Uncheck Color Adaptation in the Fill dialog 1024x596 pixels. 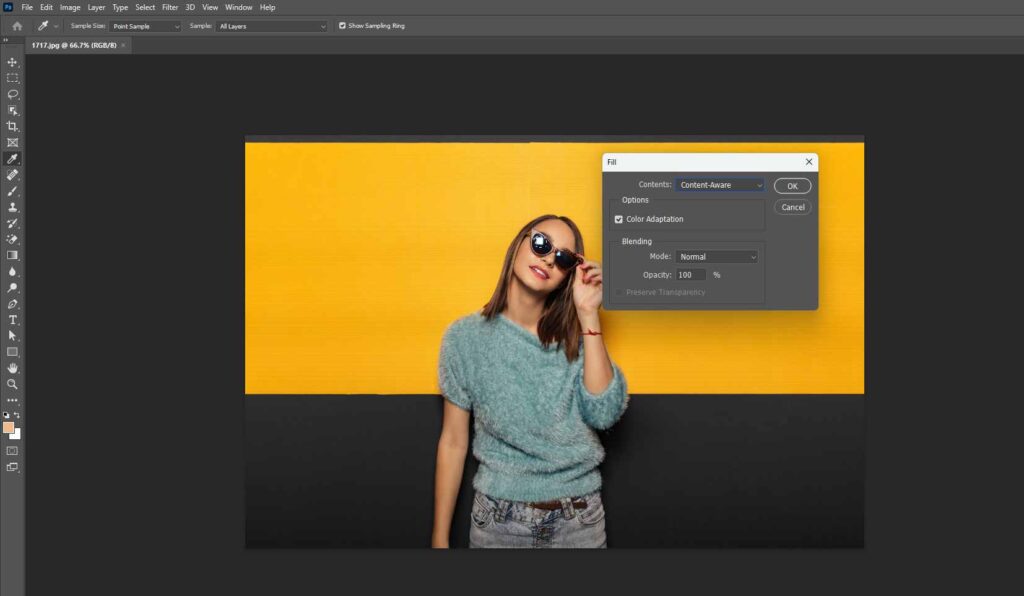coord(618,219)
